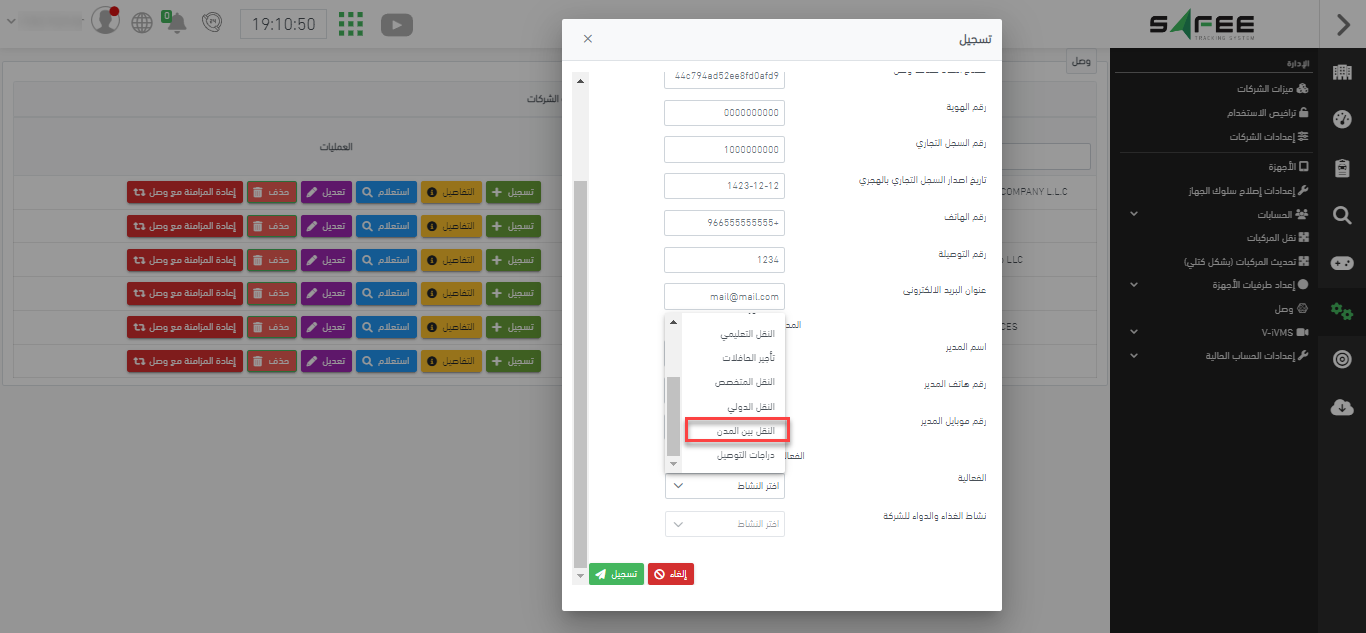Open the green apps grid icon

[350, 24]
